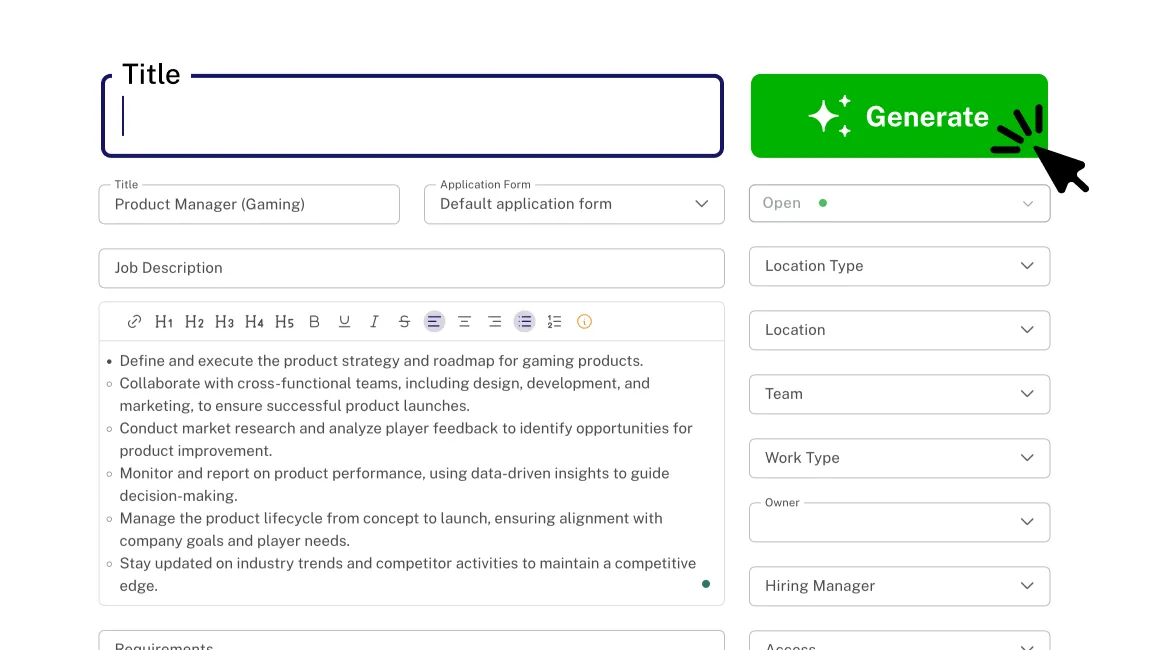The width and height of the screenshot is (1158, 650).
Task: Click the insert link icon
Action: click(134, 321)
